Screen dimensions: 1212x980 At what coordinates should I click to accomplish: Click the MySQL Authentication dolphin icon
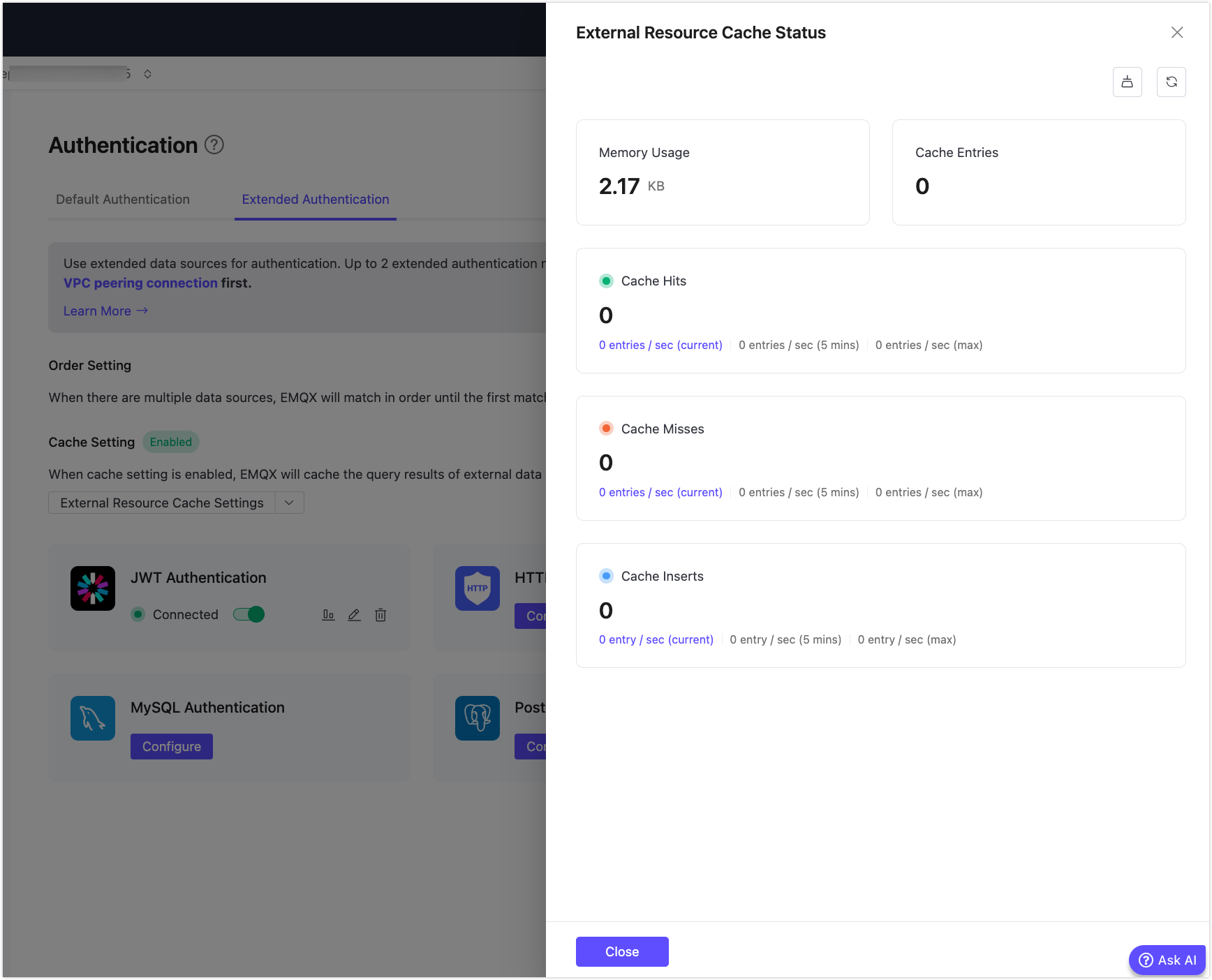click(93, 718)
